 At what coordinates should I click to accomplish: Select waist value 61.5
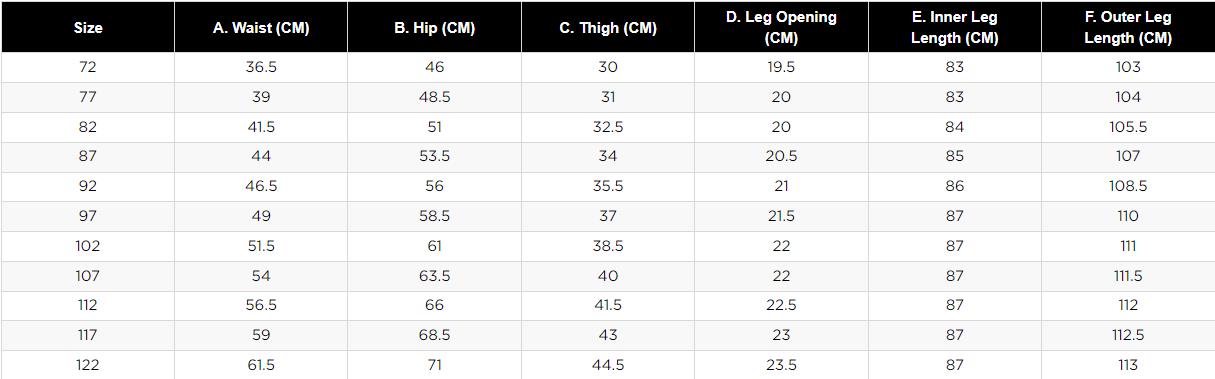tap(261, 365)
